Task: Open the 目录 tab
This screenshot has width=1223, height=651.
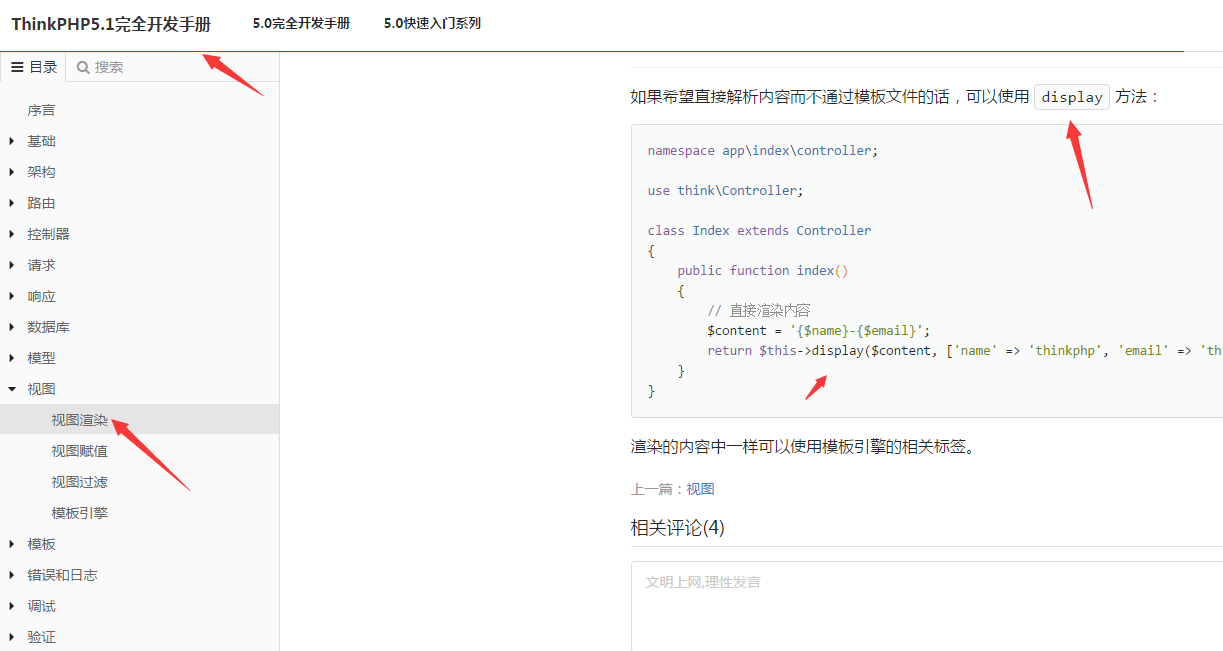Action: (33, 67)
